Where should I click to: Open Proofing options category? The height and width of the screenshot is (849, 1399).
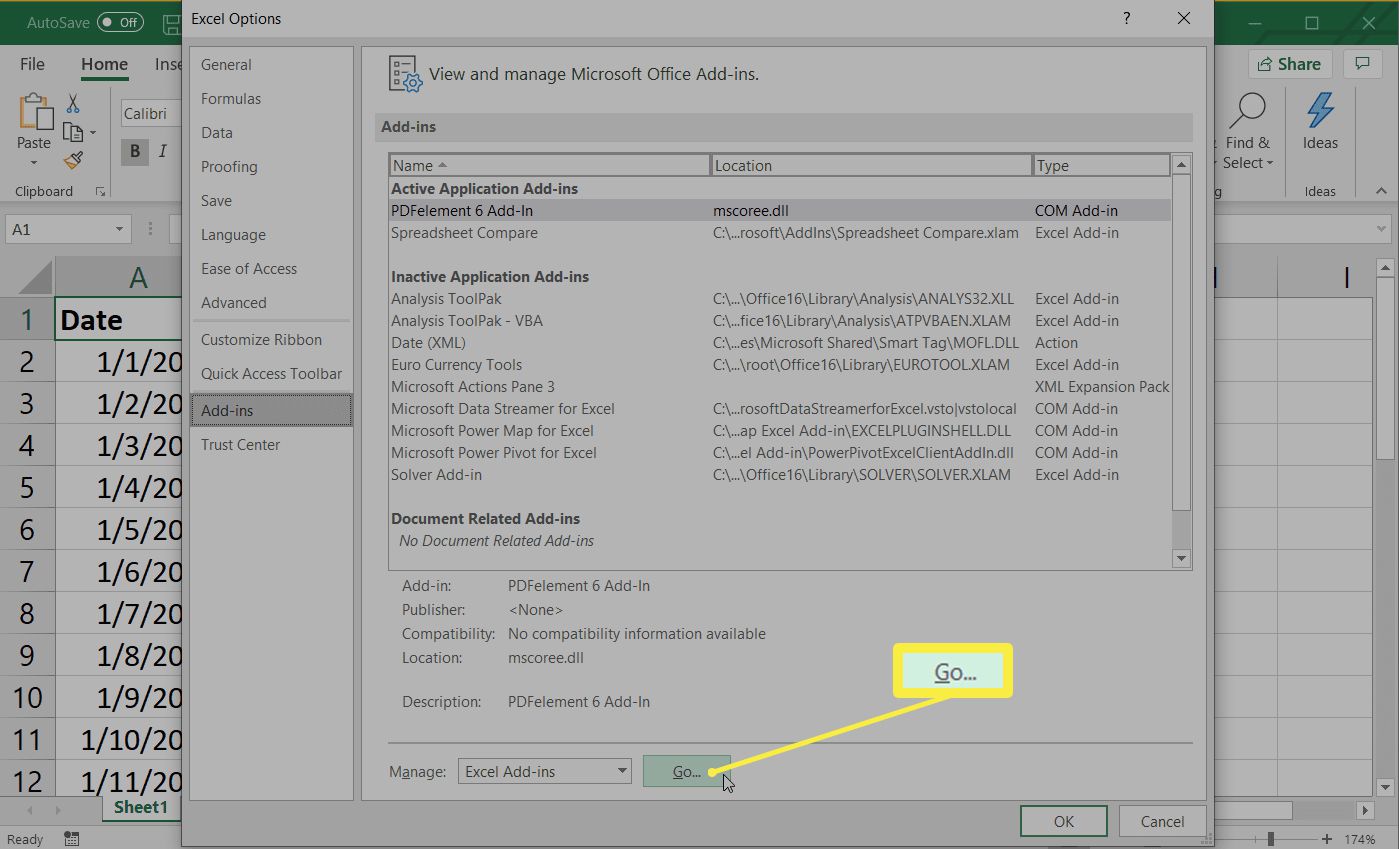[x=271, y=166]
